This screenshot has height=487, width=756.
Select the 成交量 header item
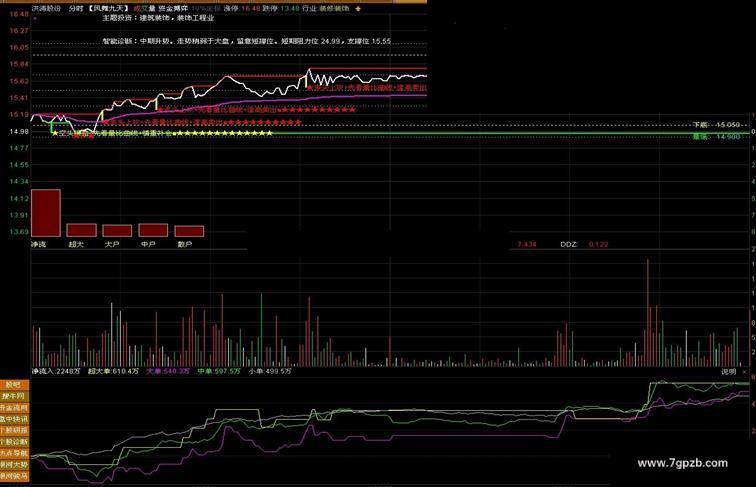click(144, 9)
